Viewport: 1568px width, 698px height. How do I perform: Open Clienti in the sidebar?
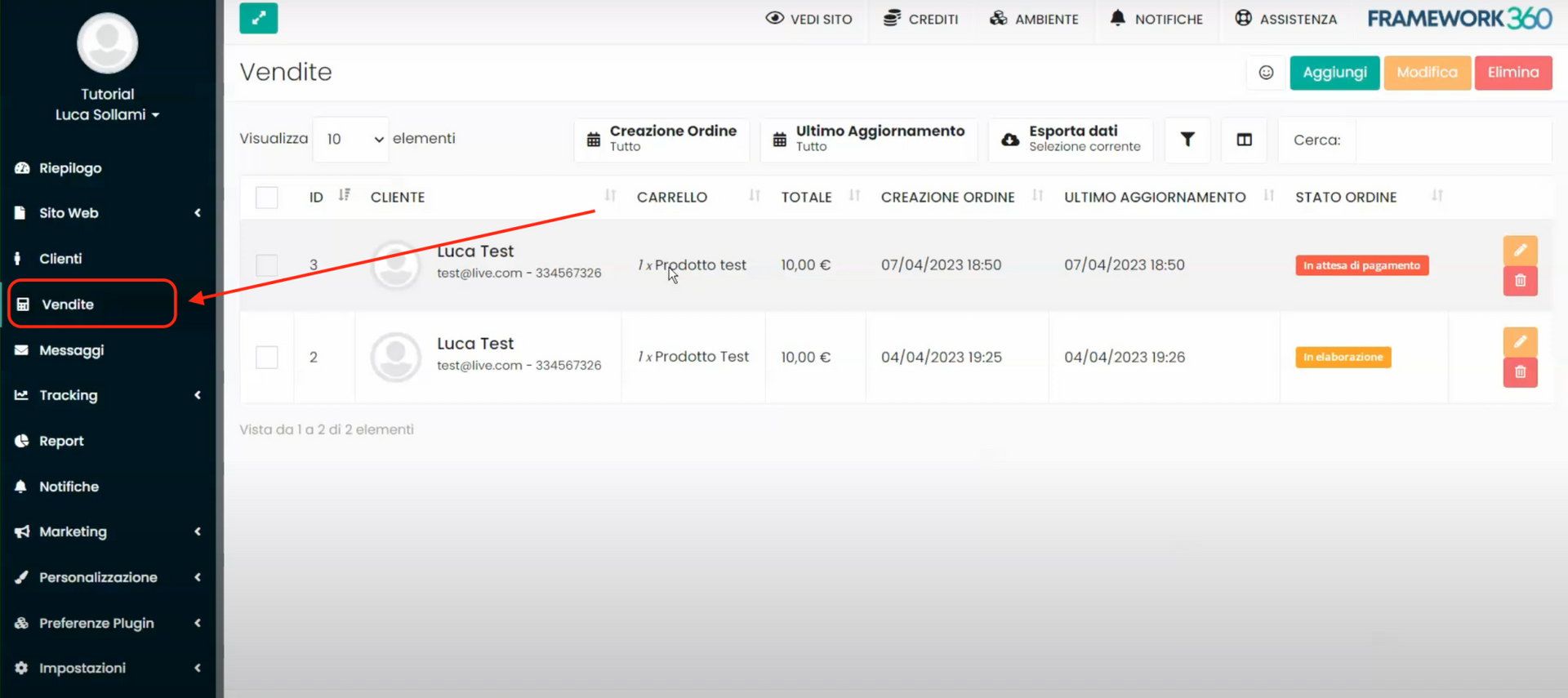tap(61, 259)
